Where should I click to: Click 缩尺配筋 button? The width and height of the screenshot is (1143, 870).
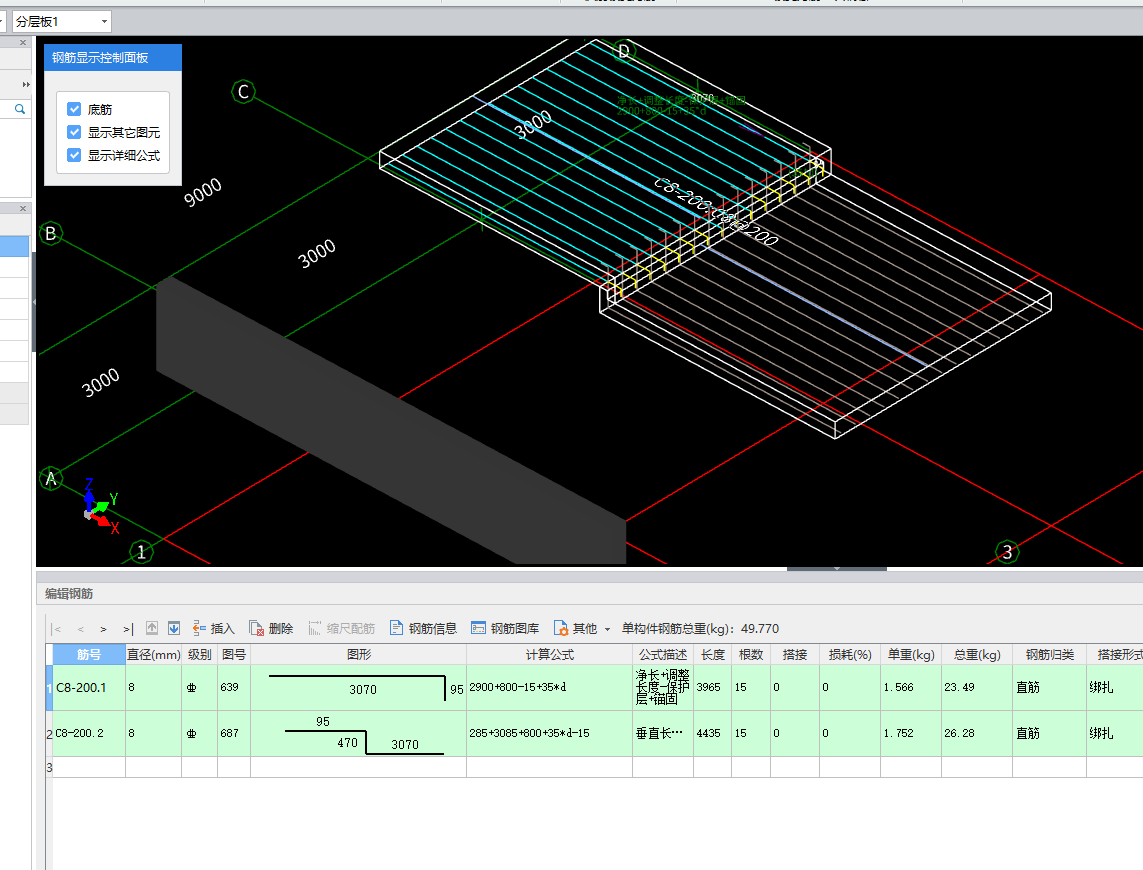pyautogui.click(x=341, y=629)
